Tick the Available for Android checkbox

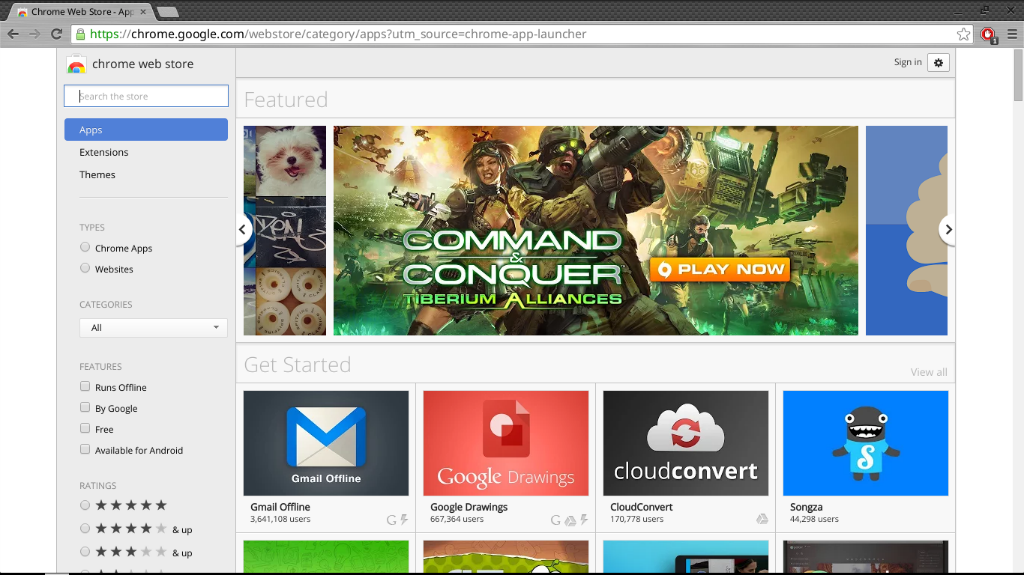[x=85, y=450]
